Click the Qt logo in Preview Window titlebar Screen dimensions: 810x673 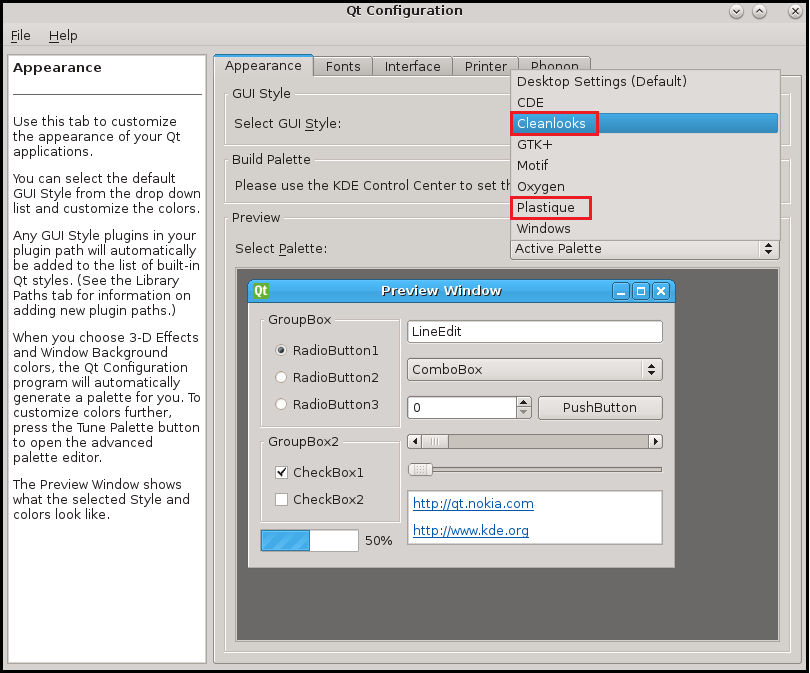point(259,290)
